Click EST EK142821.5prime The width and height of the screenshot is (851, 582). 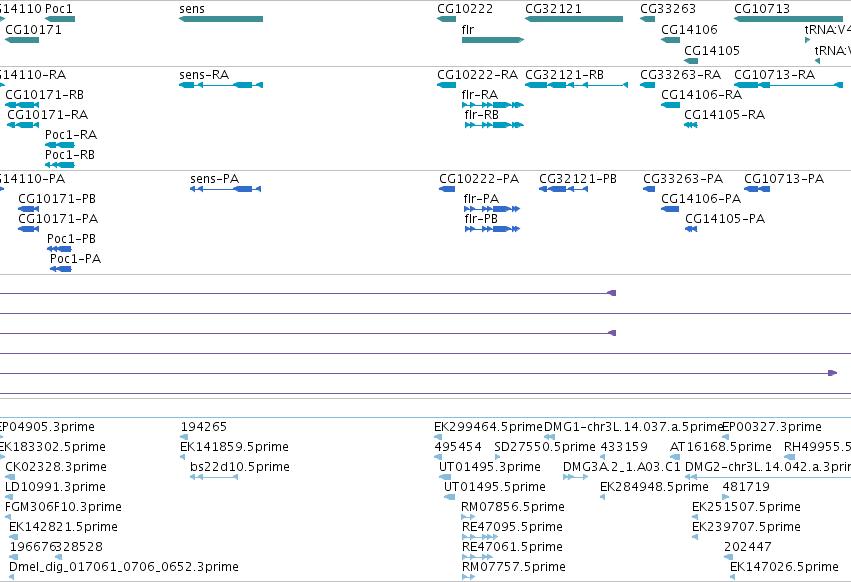click(63, 527)
